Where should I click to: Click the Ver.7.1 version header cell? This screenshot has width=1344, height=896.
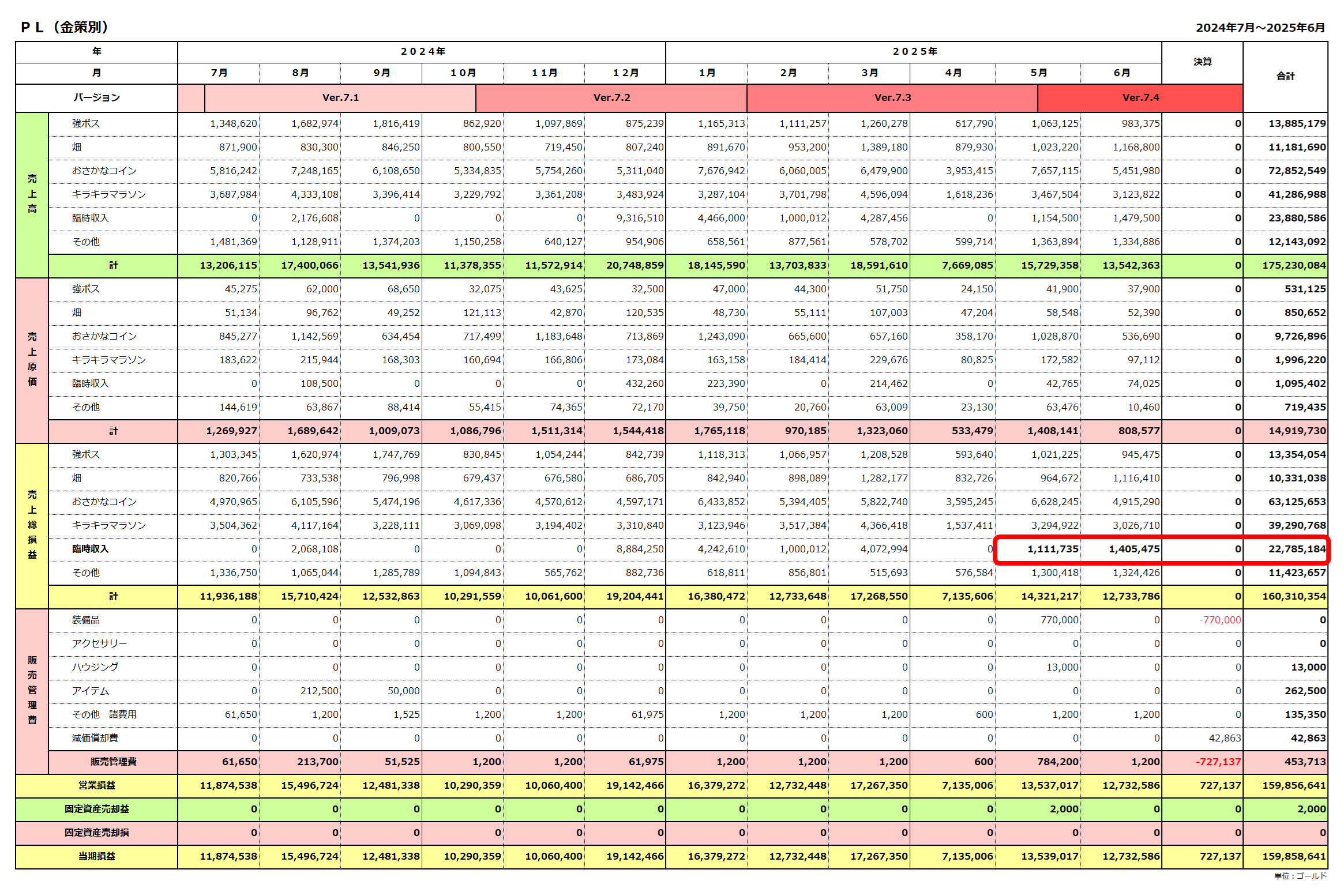point(340,97)
